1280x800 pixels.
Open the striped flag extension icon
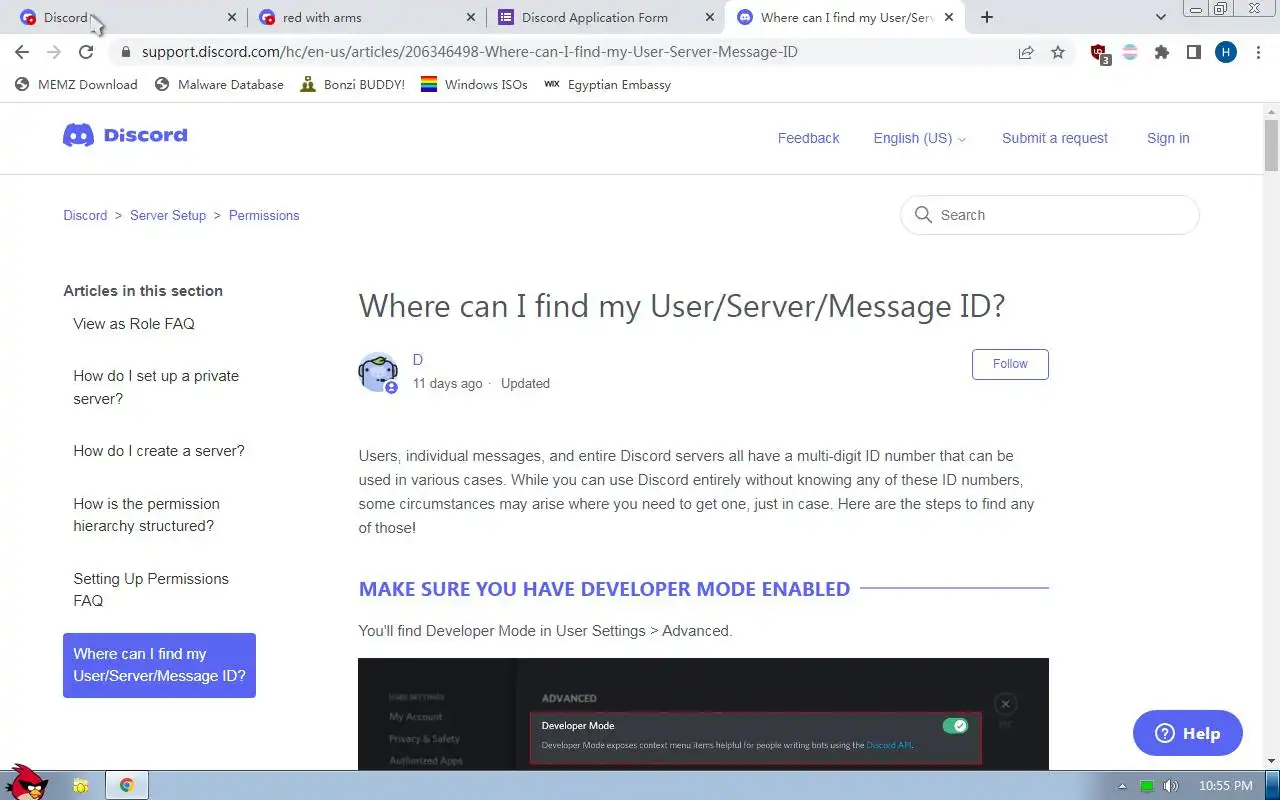point(1130,52)
